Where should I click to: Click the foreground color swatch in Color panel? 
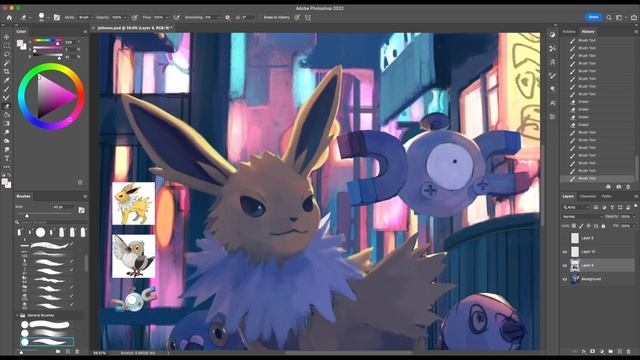[x=19, y=43]
